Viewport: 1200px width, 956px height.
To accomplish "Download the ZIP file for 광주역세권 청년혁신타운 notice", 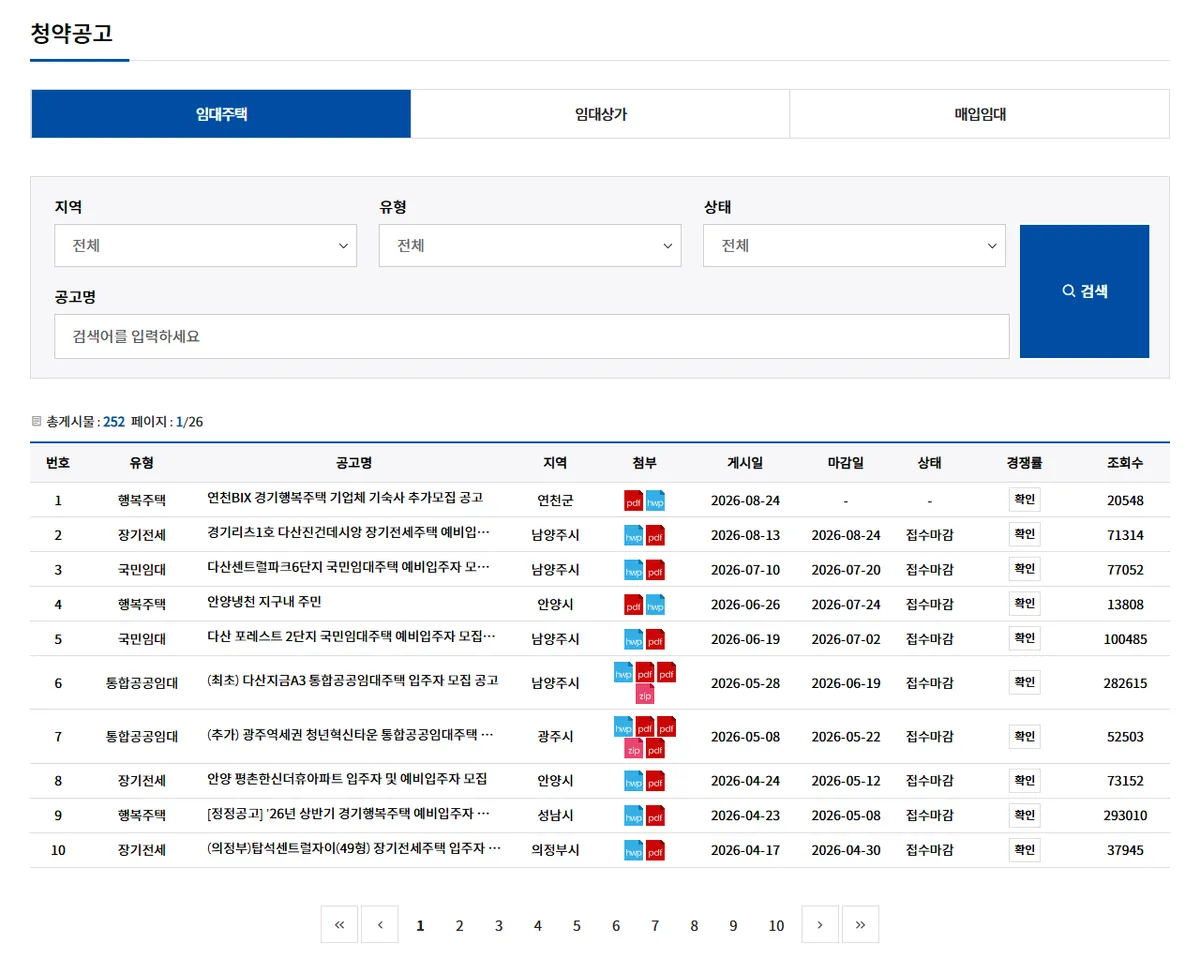I will coord(634,748).
